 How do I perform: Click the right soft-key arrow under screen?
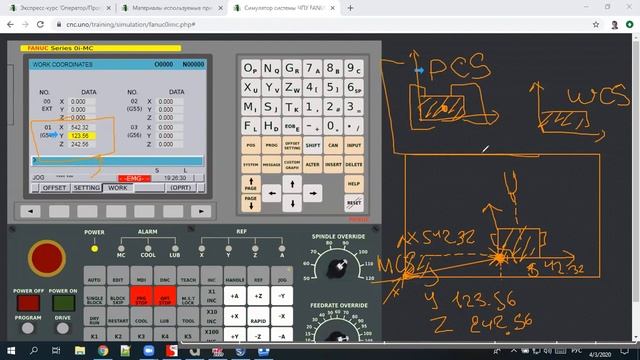click(x=201, y=211)
